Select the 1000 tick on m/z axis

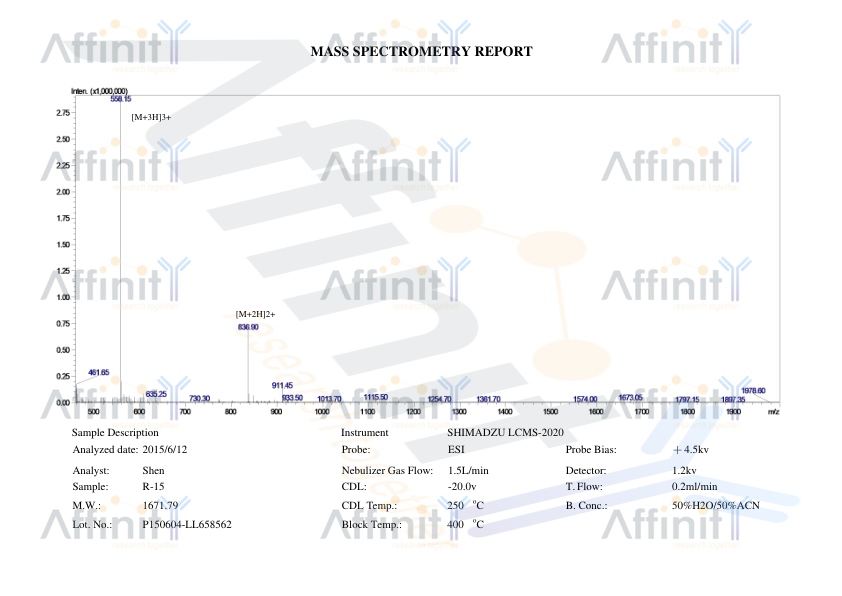click(x=322, y=412)
